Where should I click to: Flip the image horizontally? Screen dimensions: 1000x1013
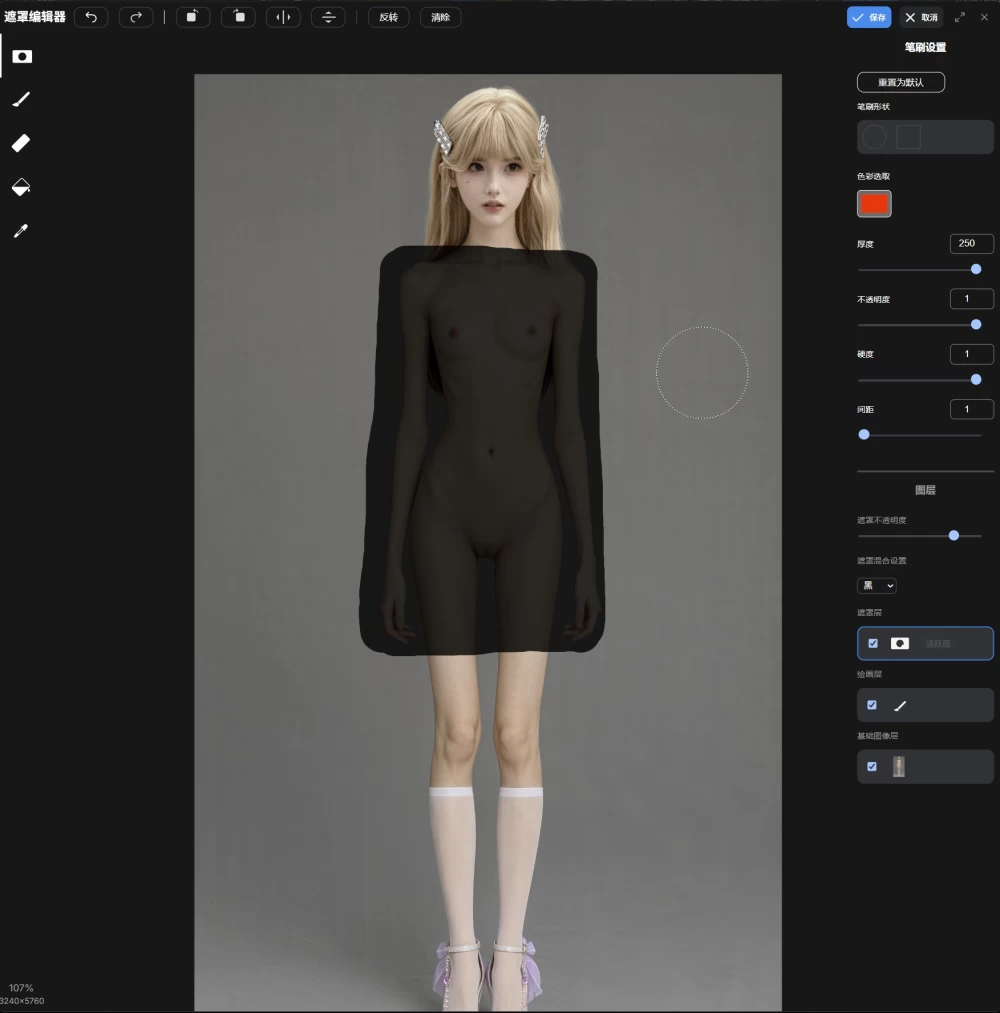point(283,17)
